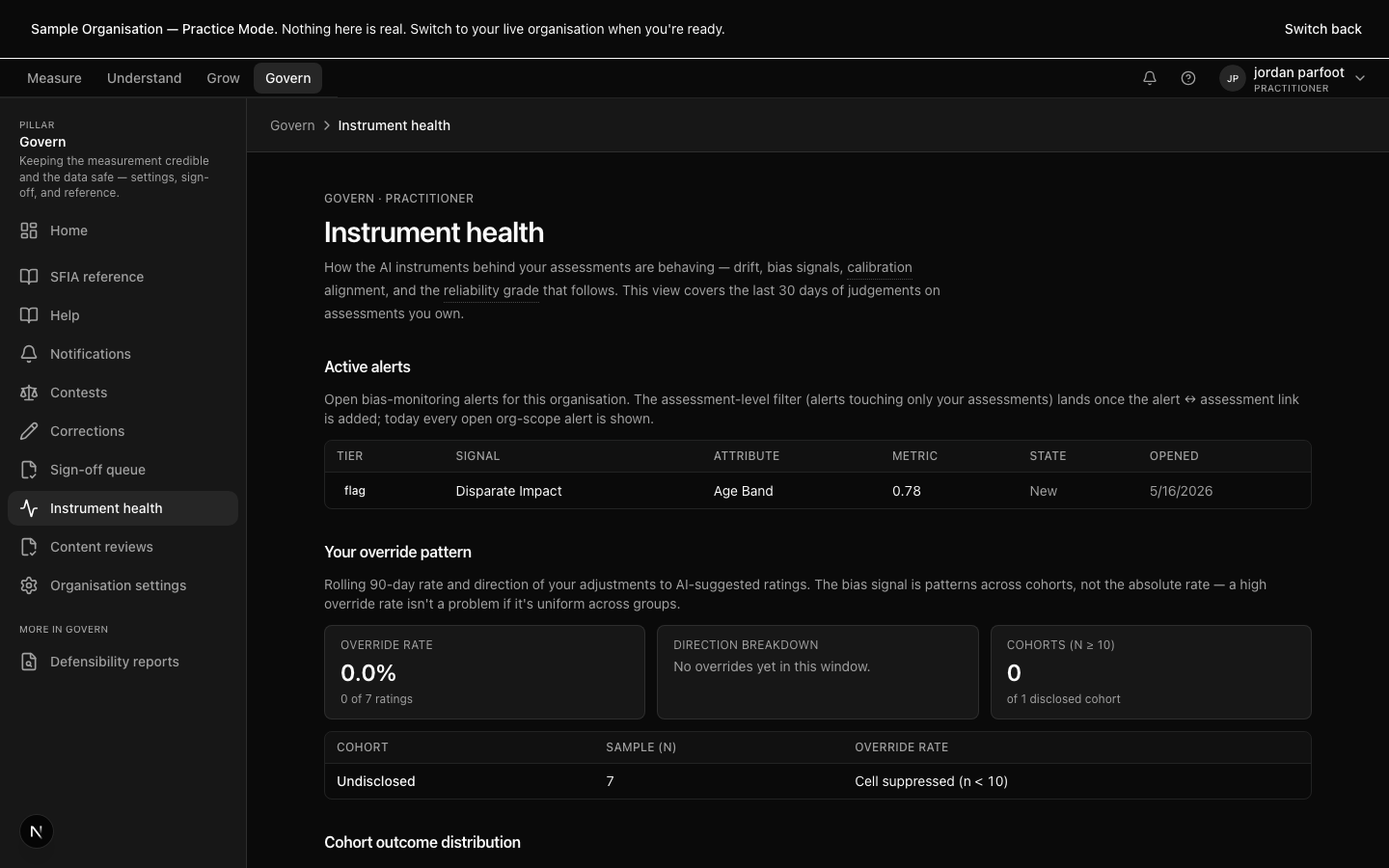
Task: Open the round N badge at bottom left
Action: coord(37,831)
